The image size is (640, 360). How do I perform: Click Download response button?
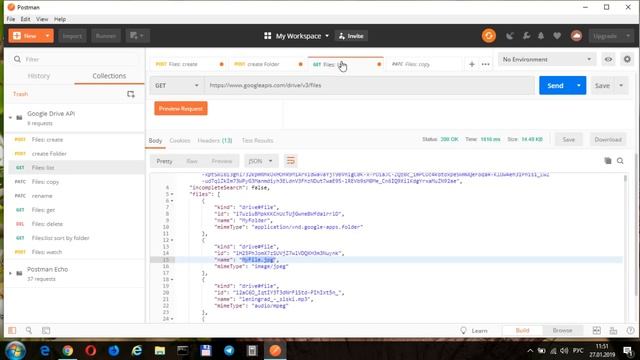[608, 140]
